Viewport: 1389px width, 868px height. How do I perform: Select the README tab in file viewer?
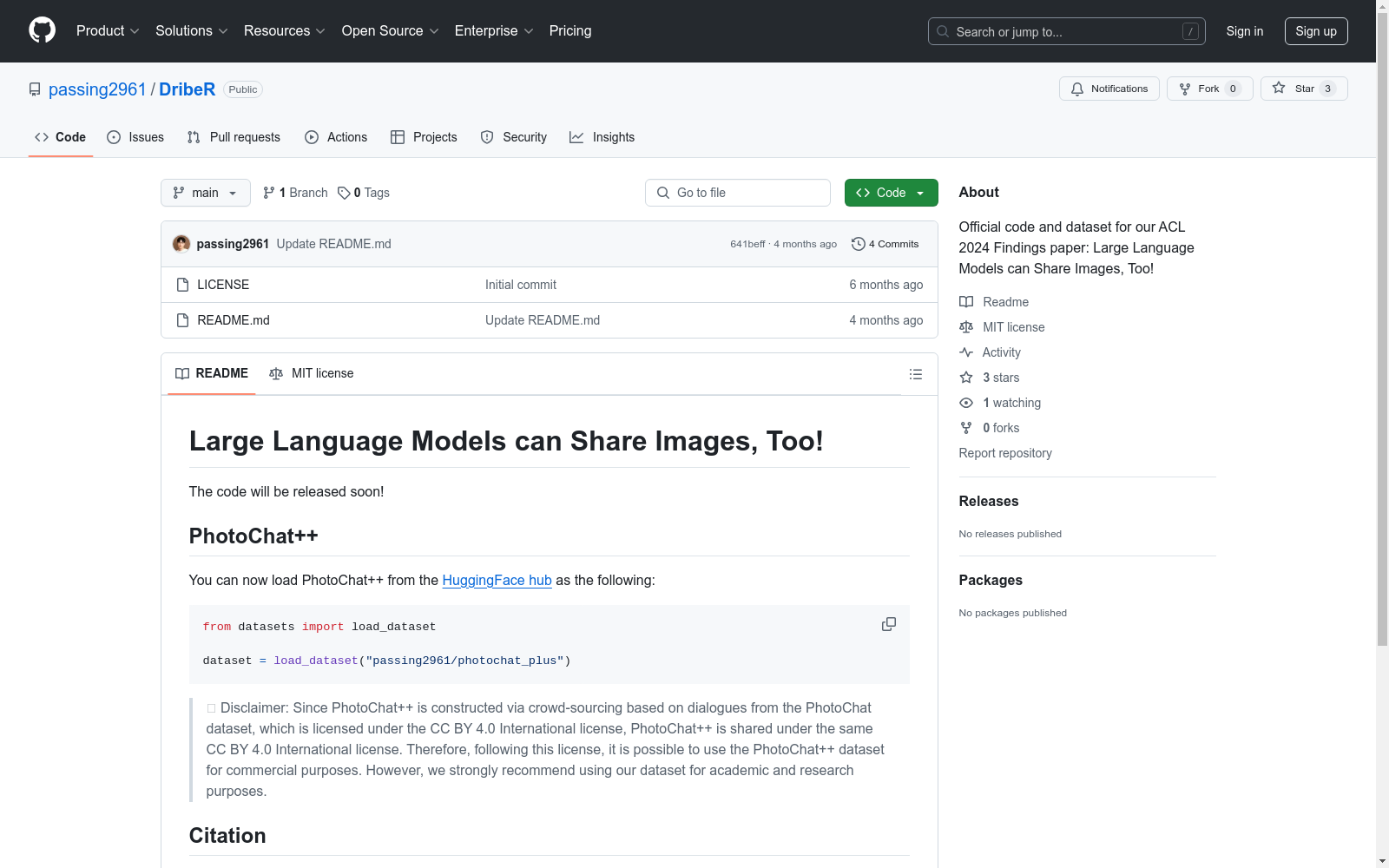(x=212, y=373)
